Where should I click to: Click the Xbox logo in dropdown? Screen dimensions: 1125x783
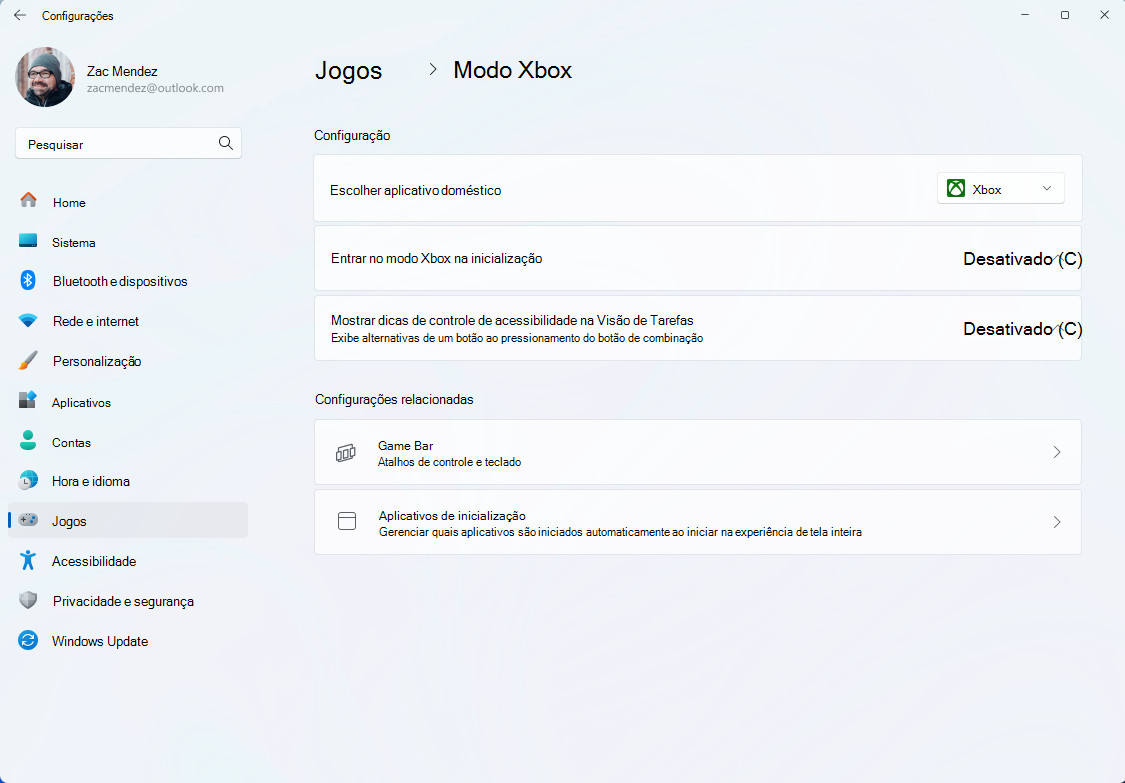pos(956,189)
